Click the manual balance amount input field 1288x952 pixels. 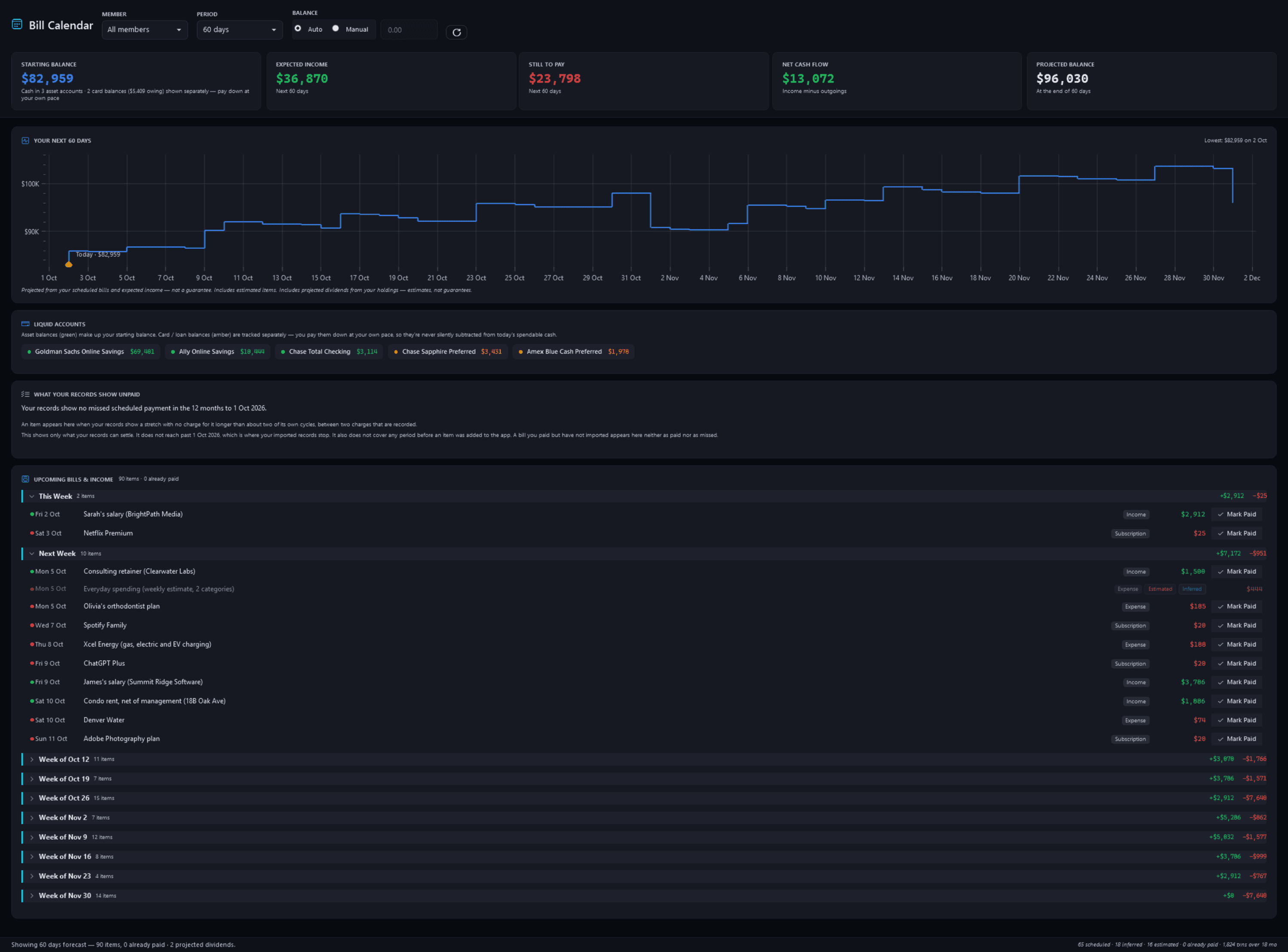click(409, 30)
